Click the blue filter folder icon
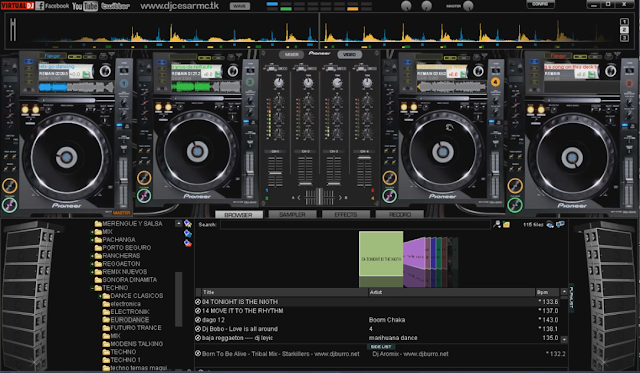 (x=187, y=233)
